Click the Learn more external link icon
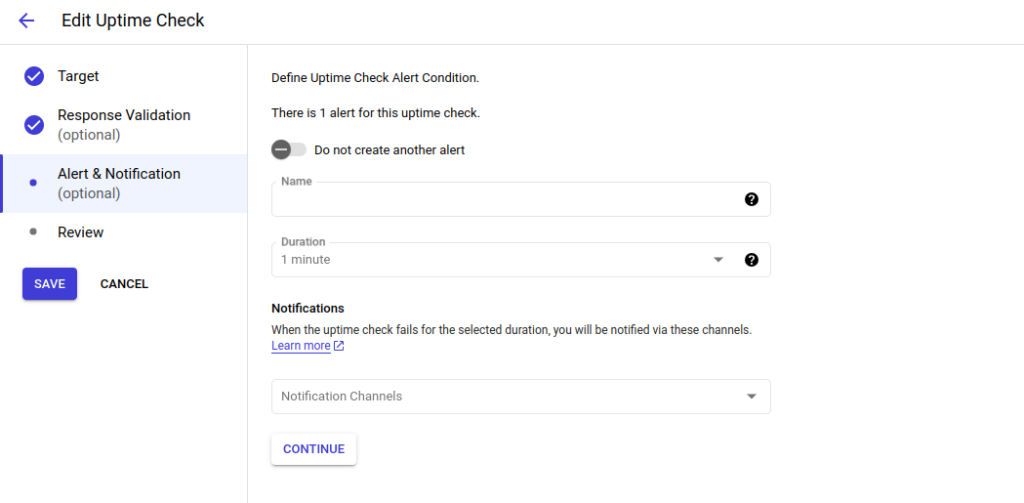Screen dimensions: 1024x503 [339, 346]
